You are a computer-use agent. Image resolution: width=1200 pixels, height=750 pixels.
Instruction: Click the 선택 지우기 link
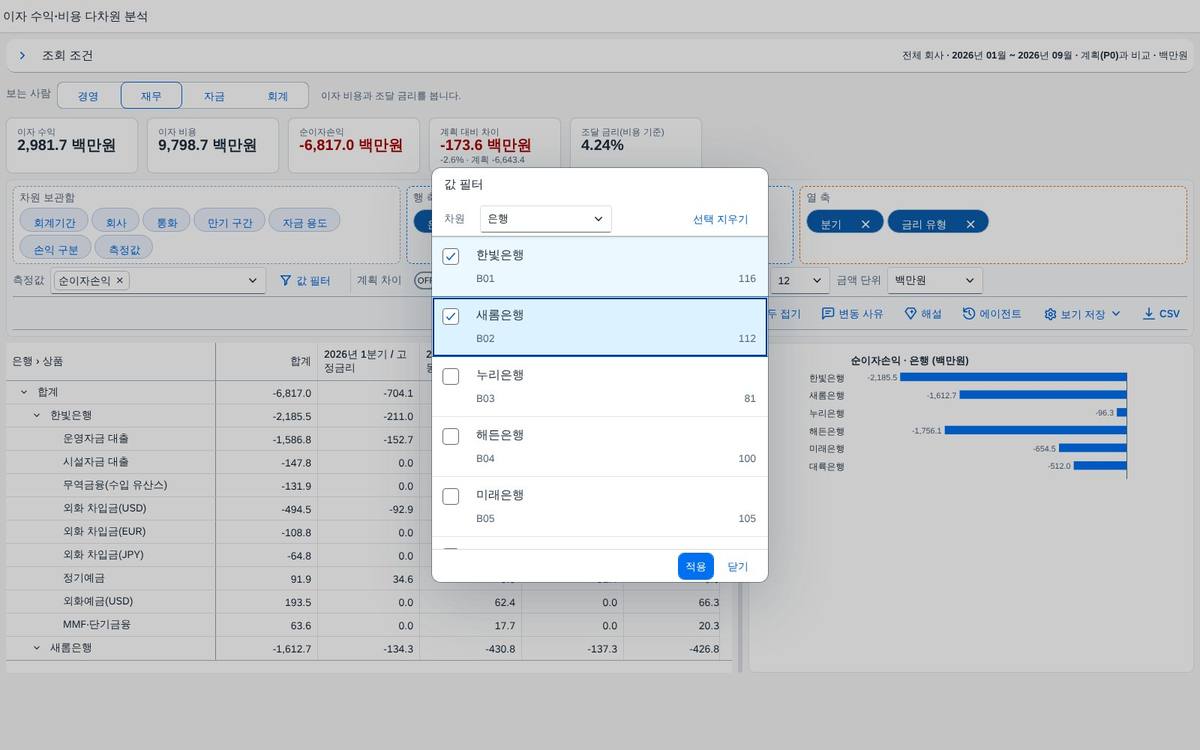tap(720, 219)
